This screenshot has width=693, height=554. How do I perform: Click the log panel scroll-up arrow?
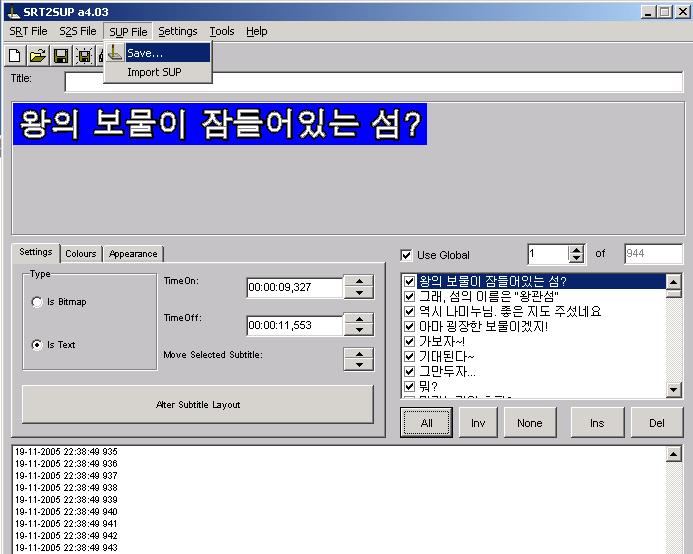pos(674,454)
